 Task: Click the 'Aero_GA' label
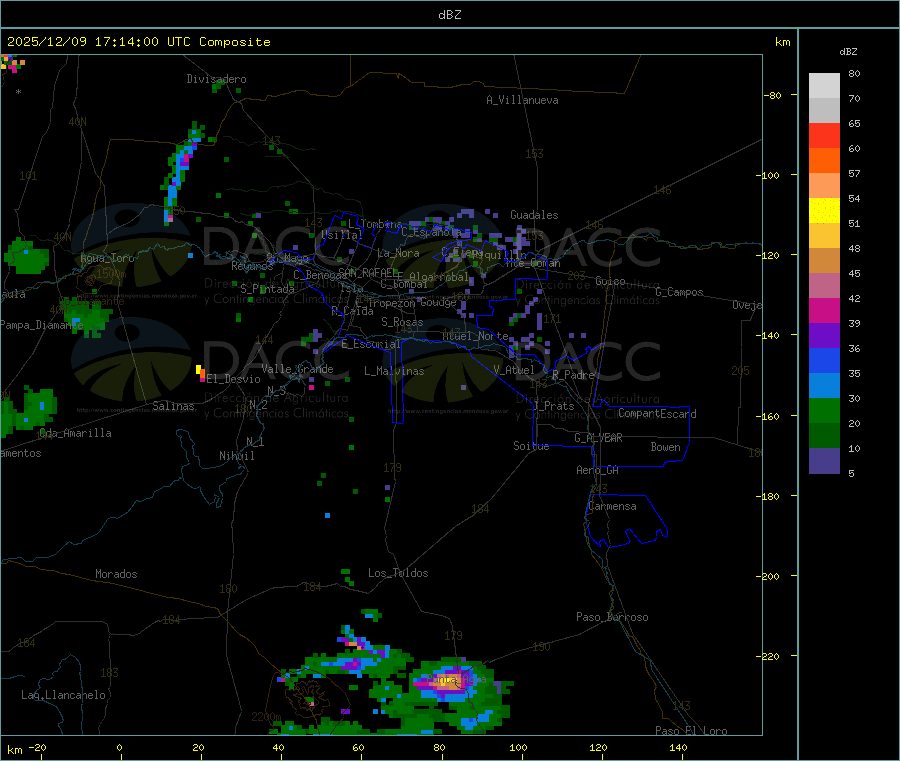point(598,470)
